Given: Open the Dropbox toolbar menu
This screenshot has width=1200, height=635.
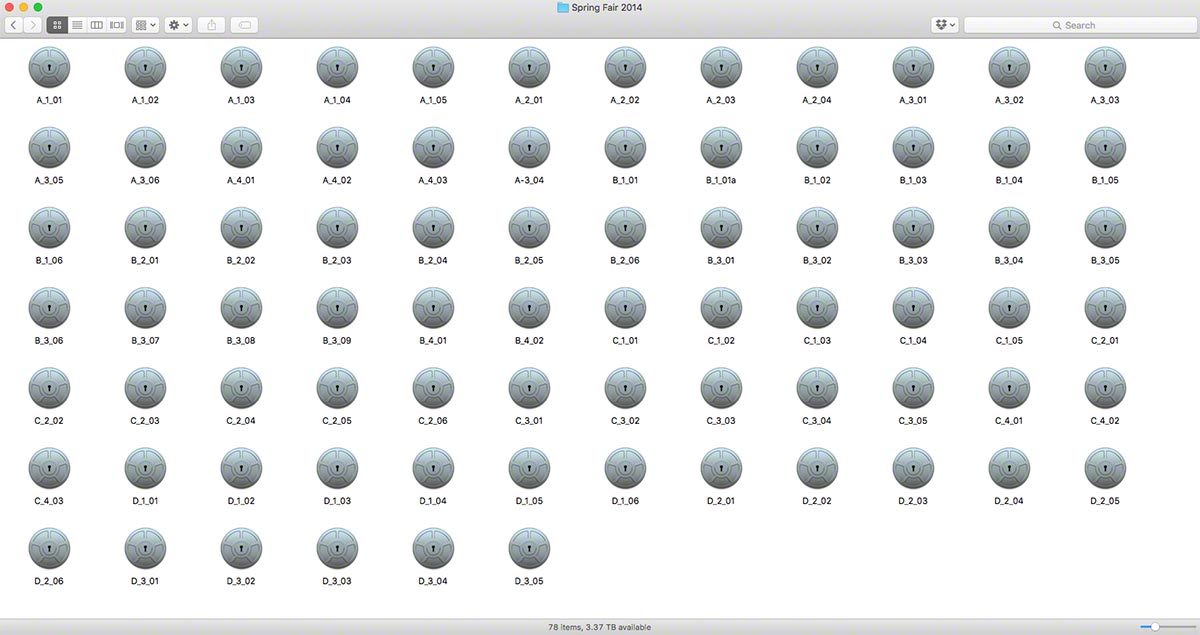Looking at the screenshot, I should 945,25.
